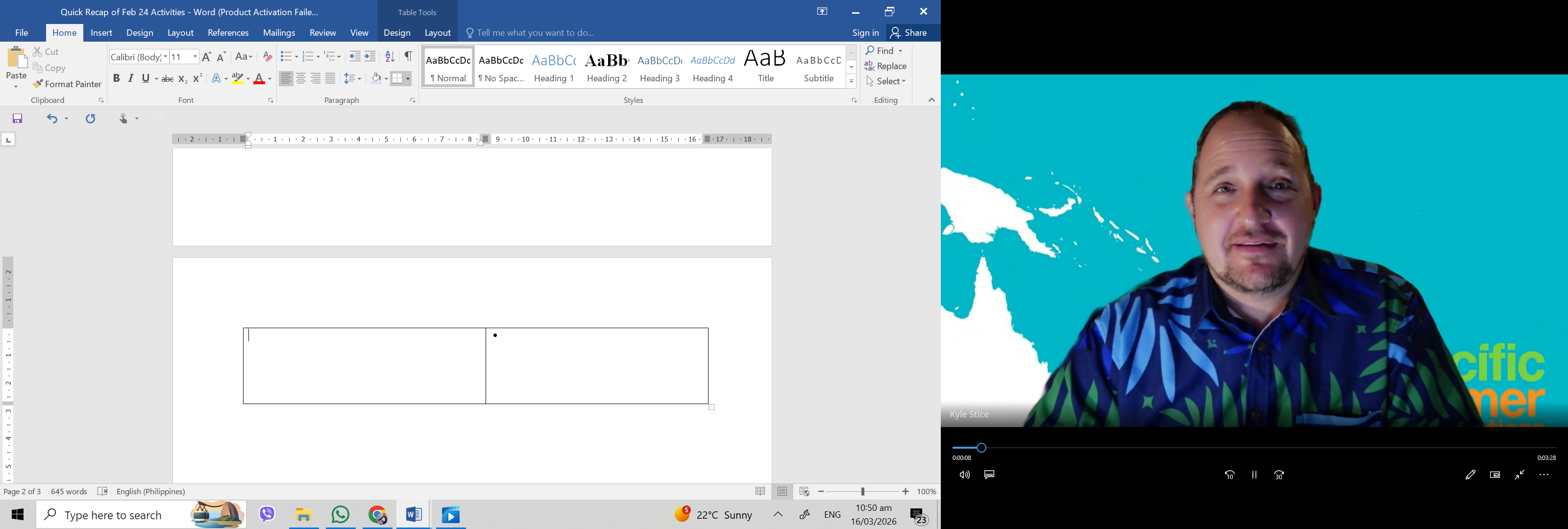Screen dimensions: 1568x529
Task: Open Find in the Editing group
Action: pos(880,50)
